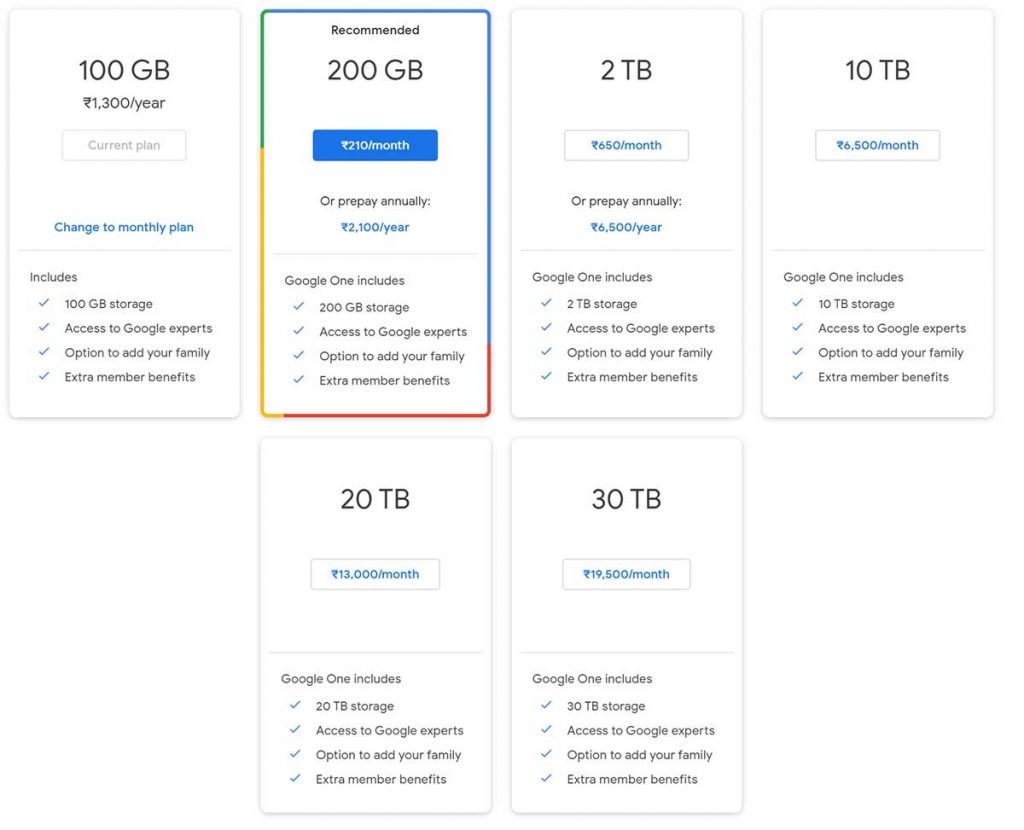The height and width of the screenshot is (830, 1024).
Task: Pick the ₹6,500/month 10 TB plan
Action: (877, 145)
